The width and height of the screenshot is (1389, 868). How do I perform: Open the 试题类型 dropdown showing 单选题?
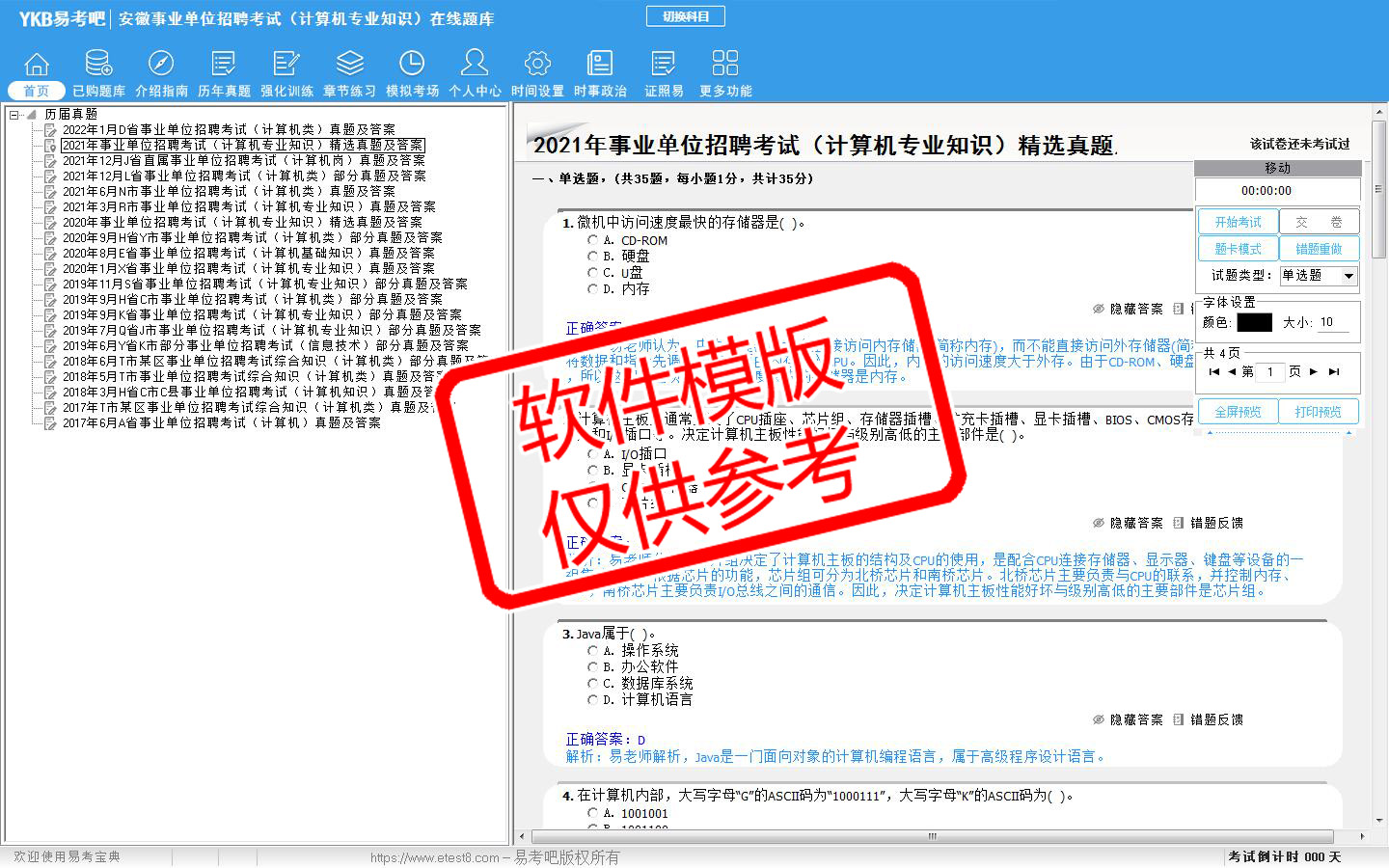[1348, 276]
